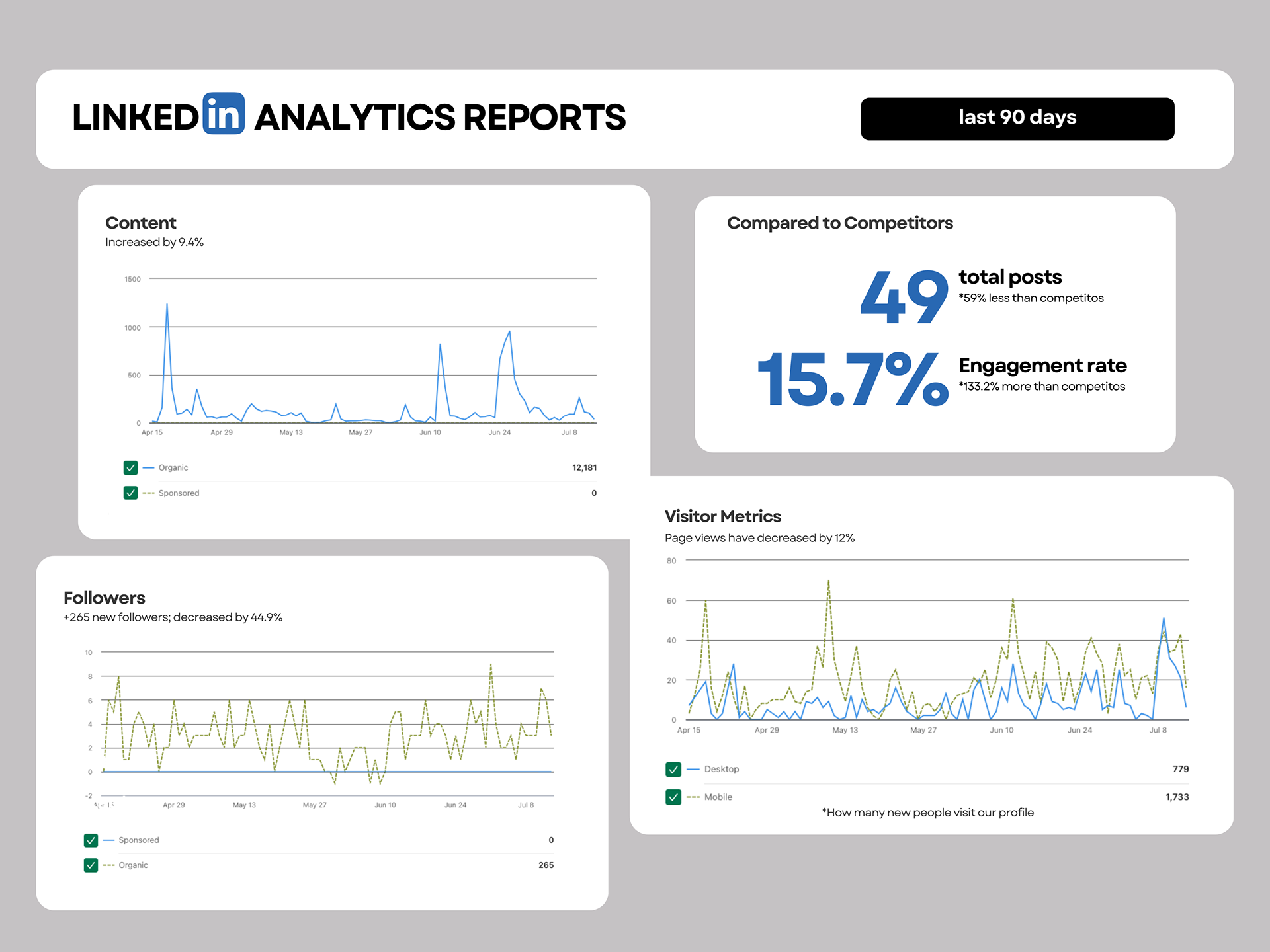The height and width of the screenshot is (952, 1270).
Task: Click 'May 13' axis label in Visitor Metrics chart
Action: [x=845, y=731]
